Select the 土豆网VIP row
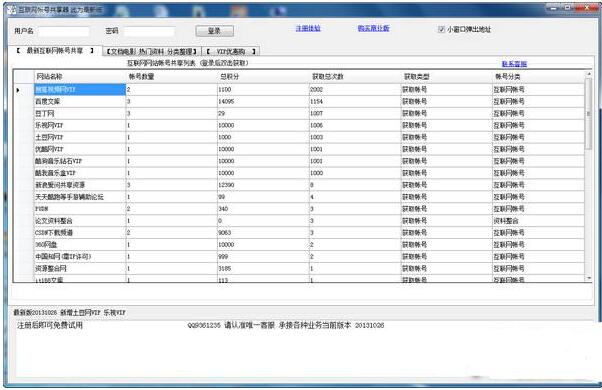Screen dimensions: 602x390 (299, 137)
